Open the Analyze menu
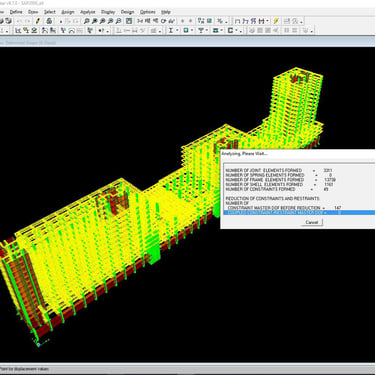The height and width of the screenshot is (375, 375). click(88, 12)
